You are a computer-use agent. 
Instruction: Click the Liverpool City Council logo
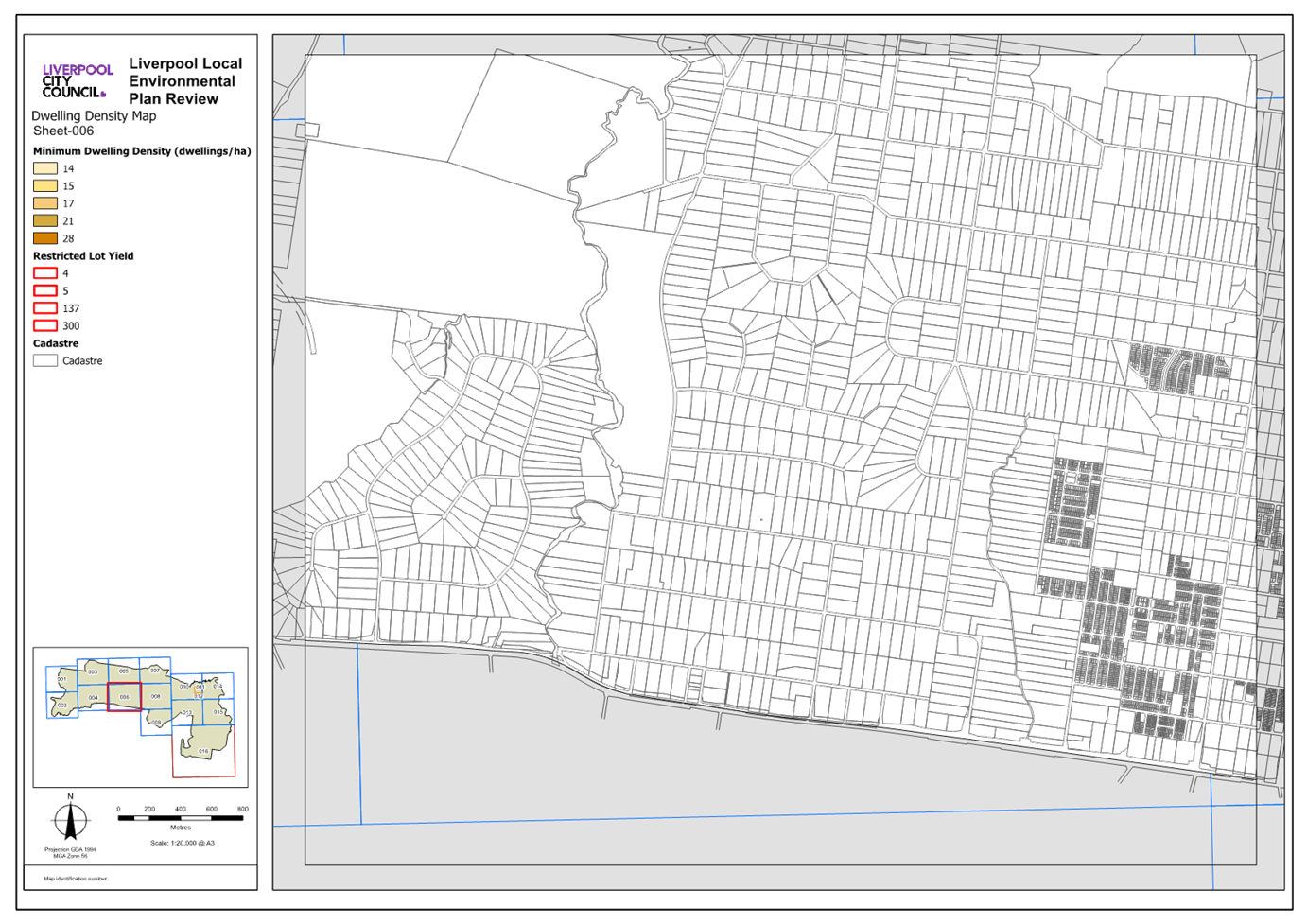pyautogui.click(x=78, y=81)
